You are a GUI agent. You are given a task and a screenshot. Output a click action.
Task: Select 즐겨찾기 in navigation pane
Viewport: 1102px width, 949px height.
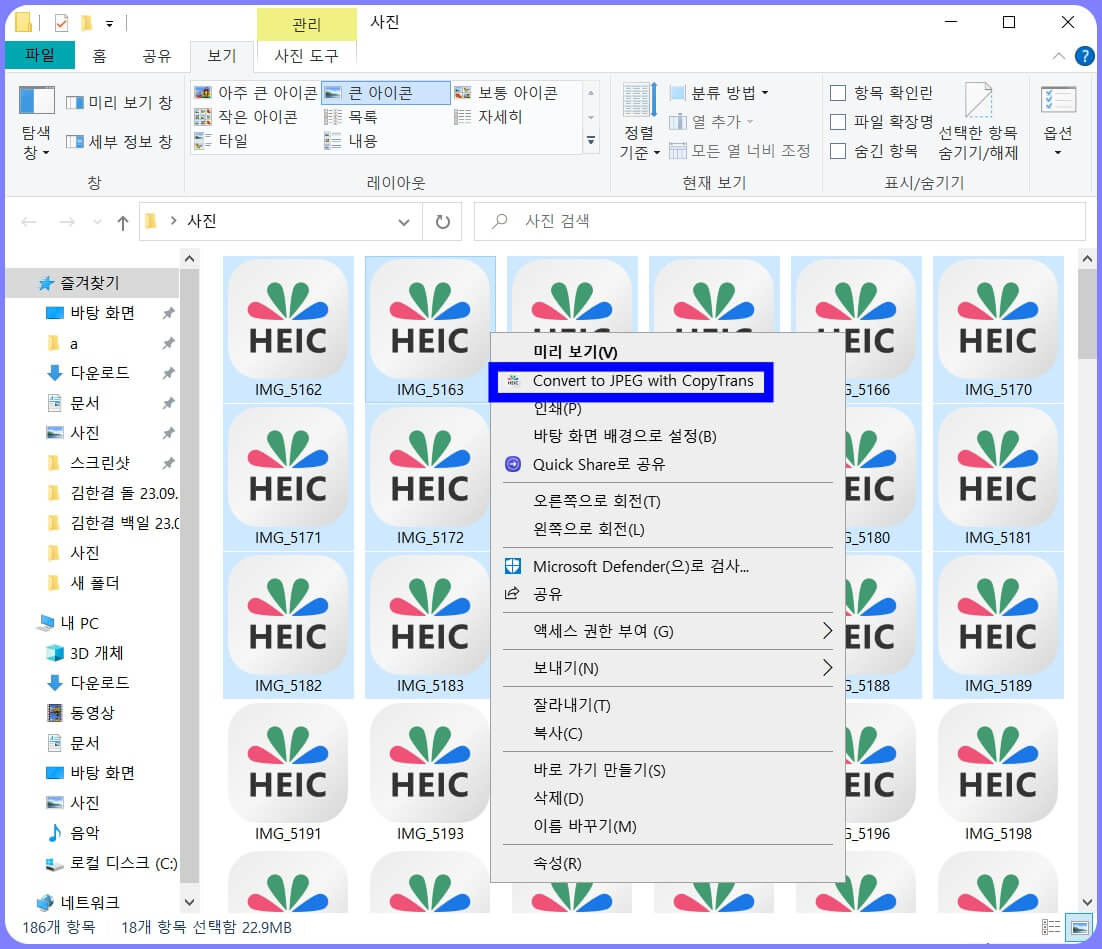click(89, 283)
